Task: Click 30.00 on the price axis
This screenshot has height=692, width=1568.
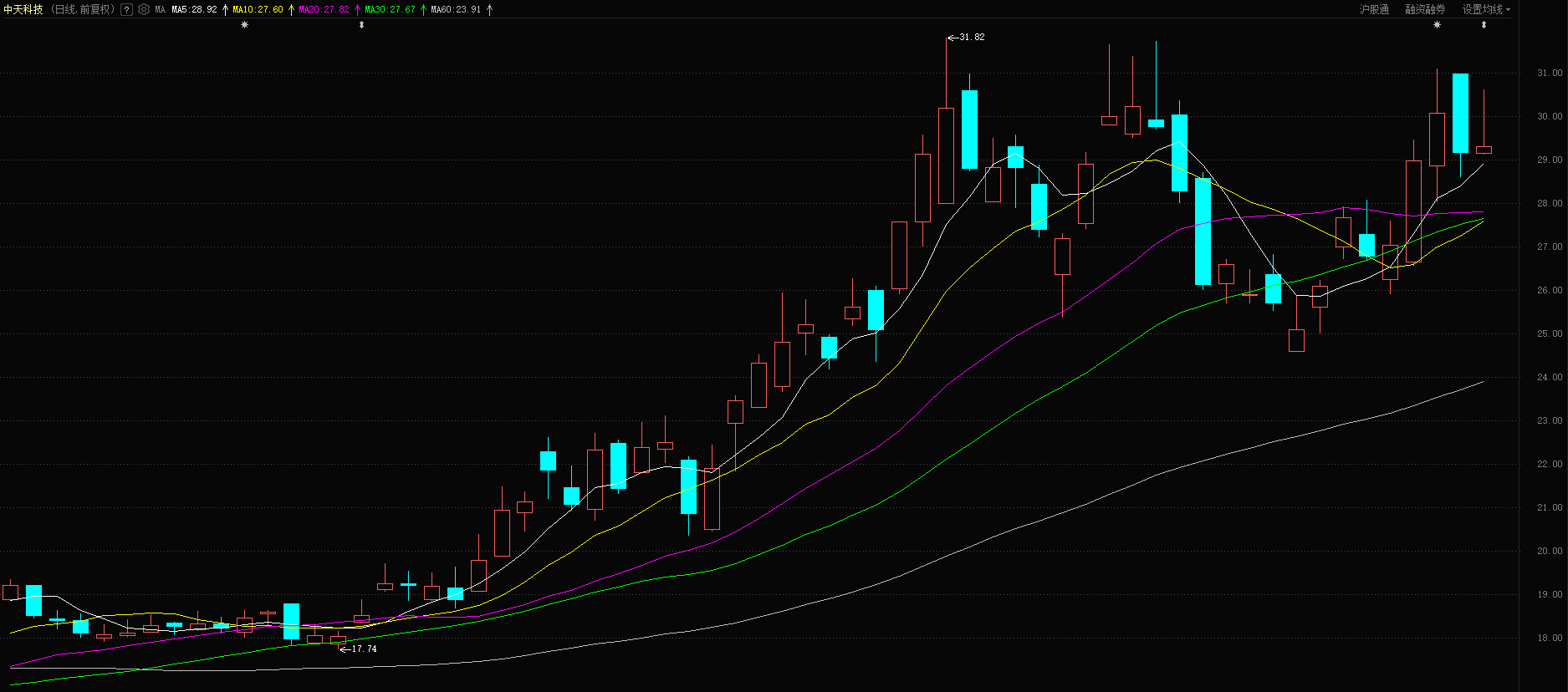Action: [1550, 117]
